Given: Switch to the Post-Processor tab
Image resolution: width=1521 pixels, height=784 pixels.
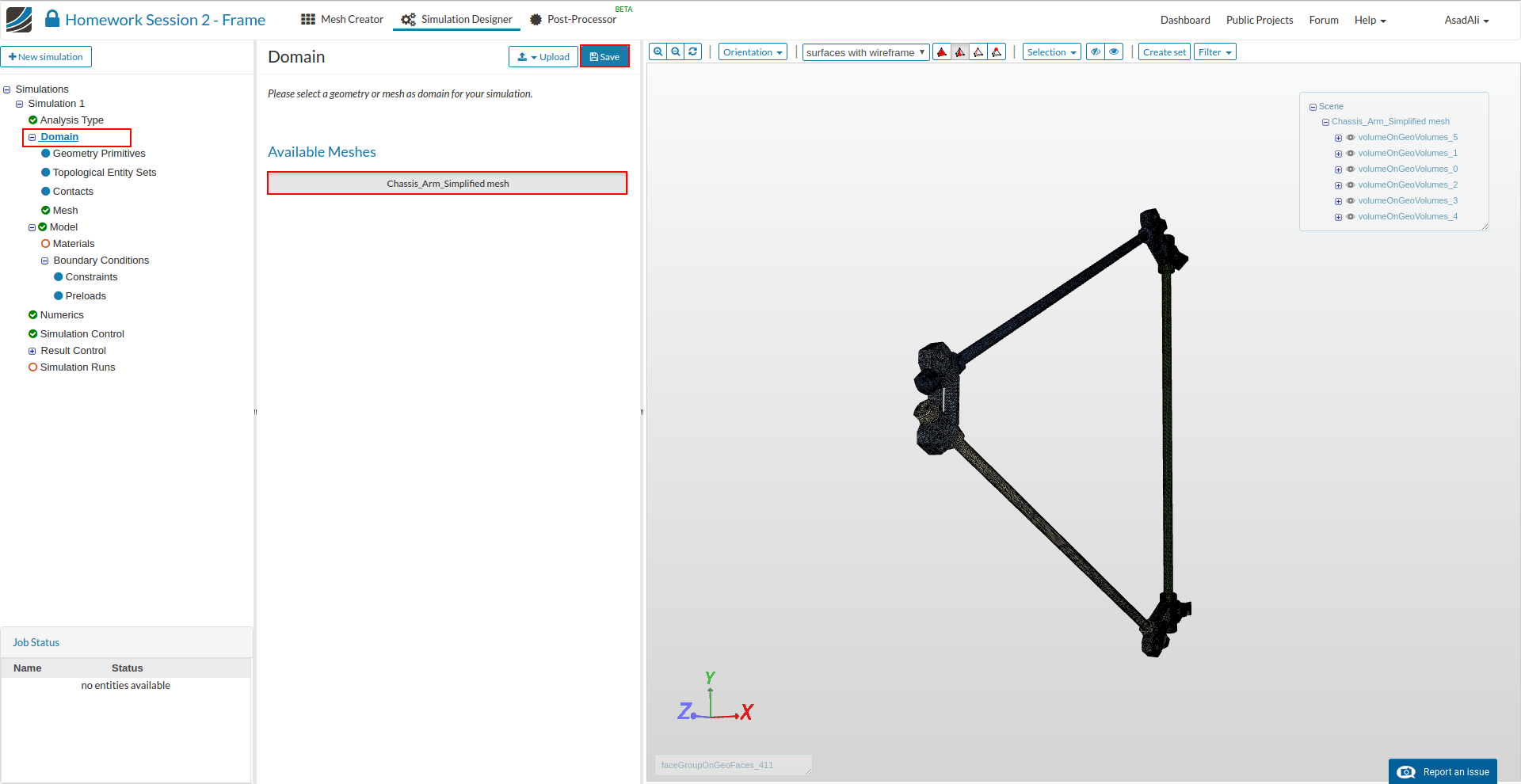Looking at the screenshot, I should click(x=573, y=20).
